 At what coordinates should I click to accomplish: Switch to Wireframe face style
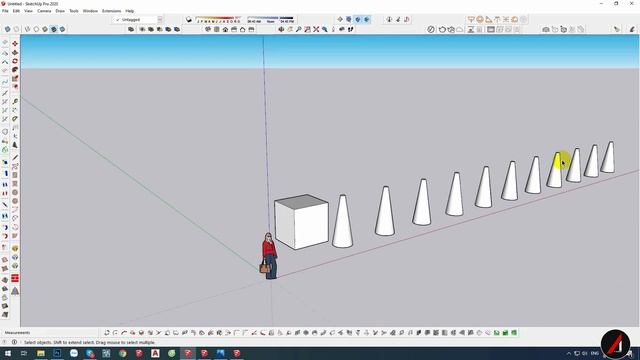point(27,29)
